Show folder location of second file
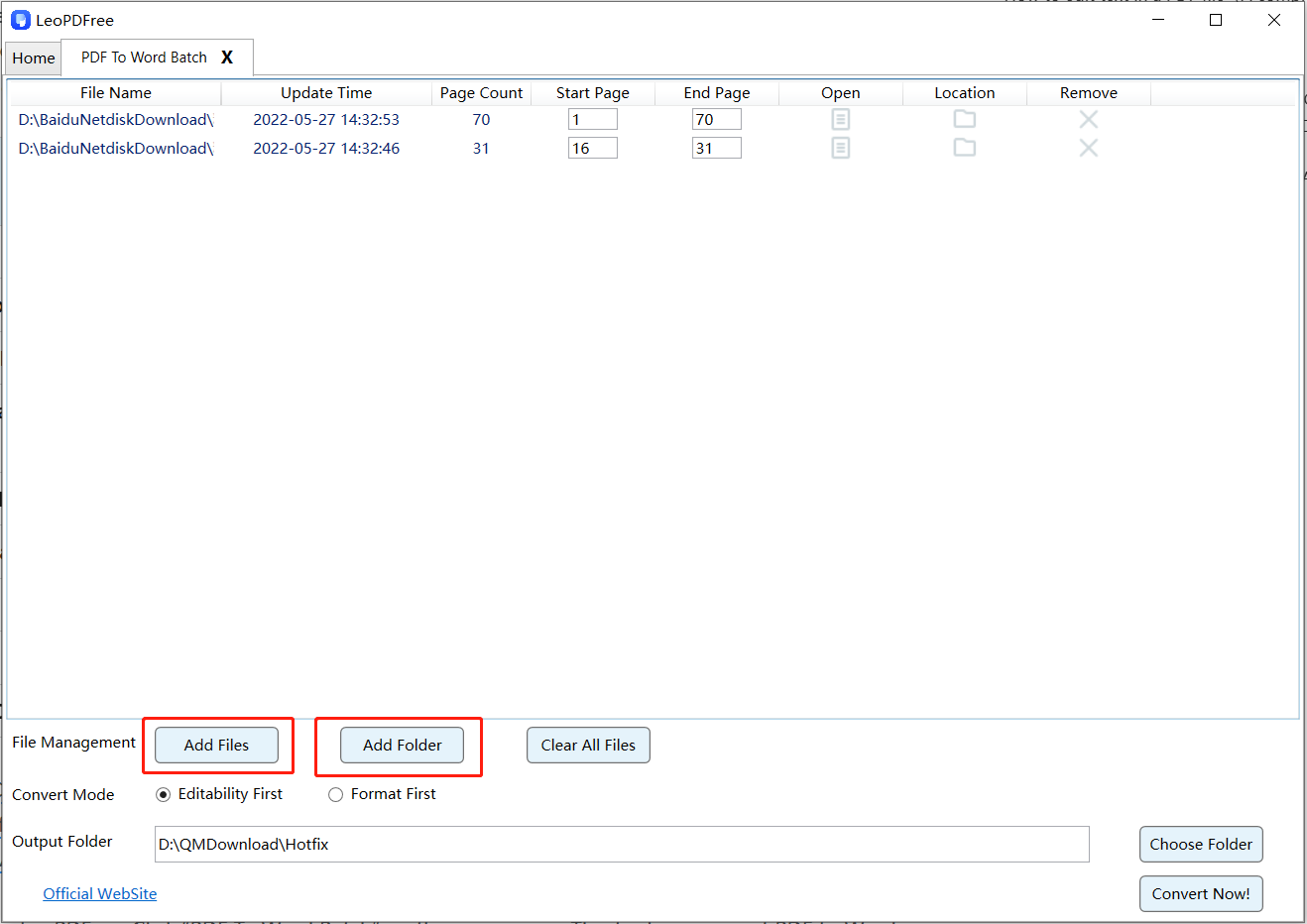The image size is (1307, 924). (964, 148)
